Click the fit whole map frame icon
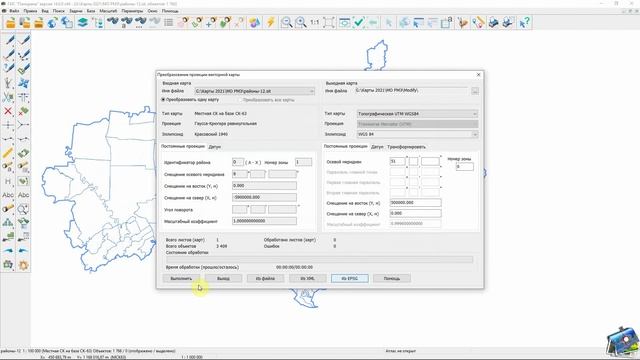The width and height of the screenshot is (640, 360). (x=329, y=22)
